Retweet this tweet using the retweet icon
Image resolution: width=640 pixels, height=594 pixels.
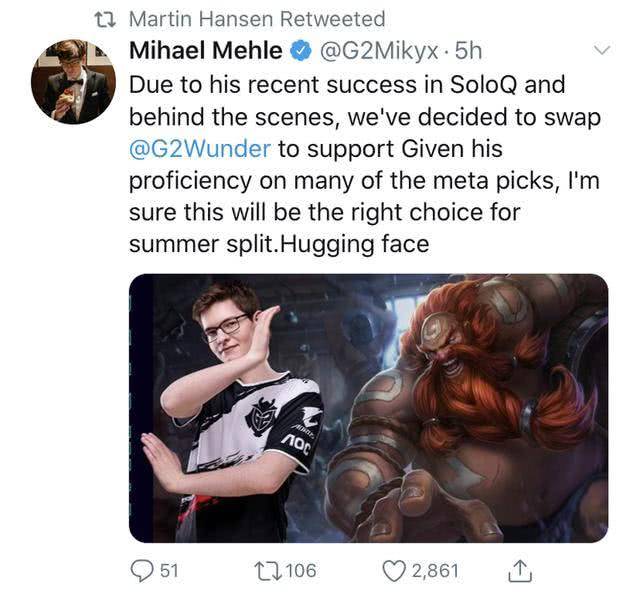click(x=266, y=571)
